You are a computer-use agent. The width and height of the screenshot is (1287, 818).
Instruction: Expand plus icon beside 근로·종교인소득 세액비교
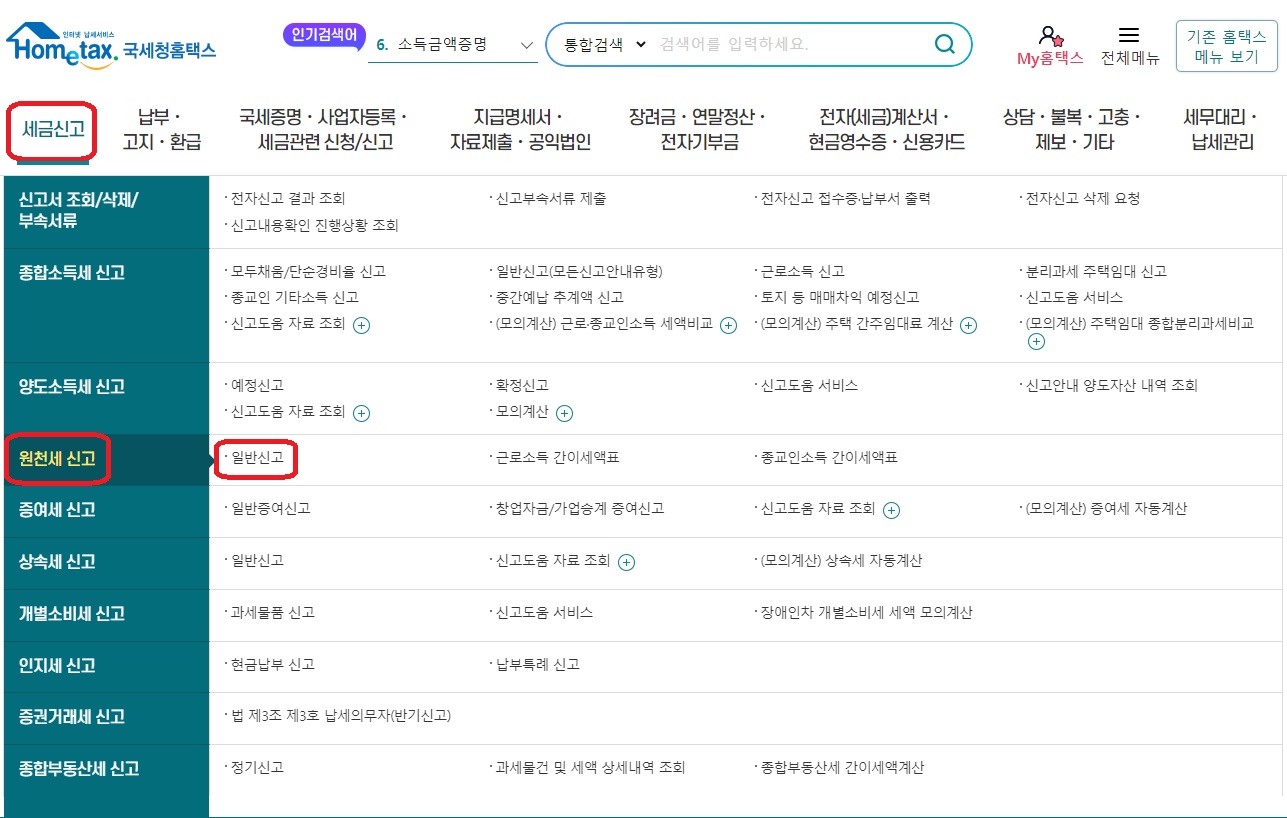pos(729,325)
